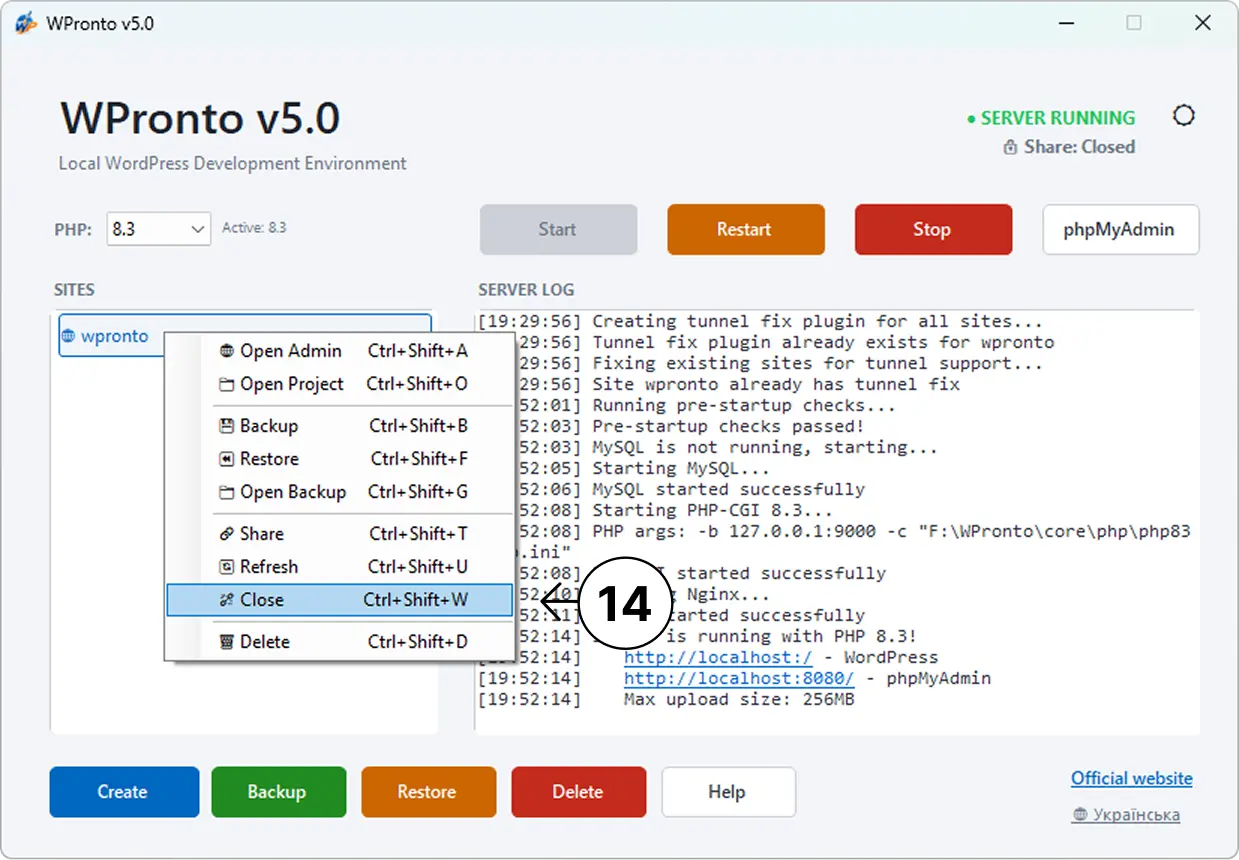Click the Refresh icon in context menu
The width and height of the screenshot is (1239, 860).
click(x=226, y=567)
